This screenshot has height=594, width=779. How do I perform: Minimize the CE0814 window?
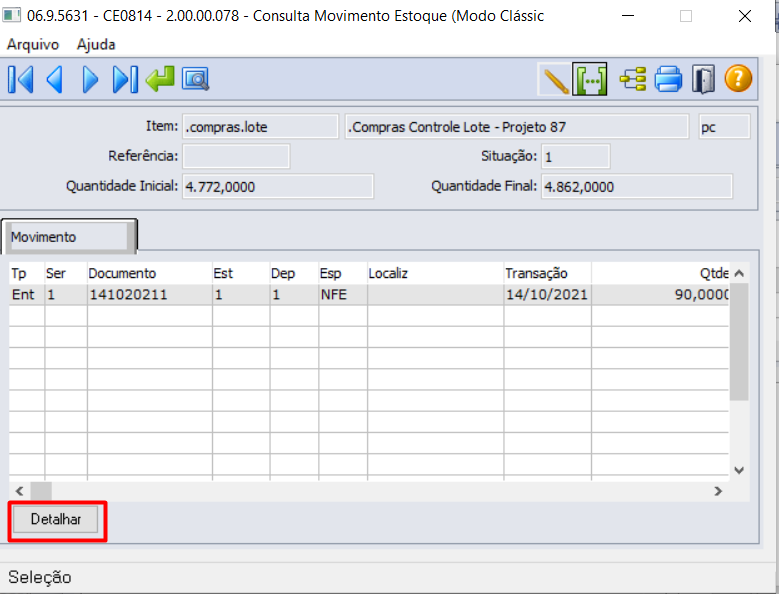pyautogui.click(x=628, y=16)
